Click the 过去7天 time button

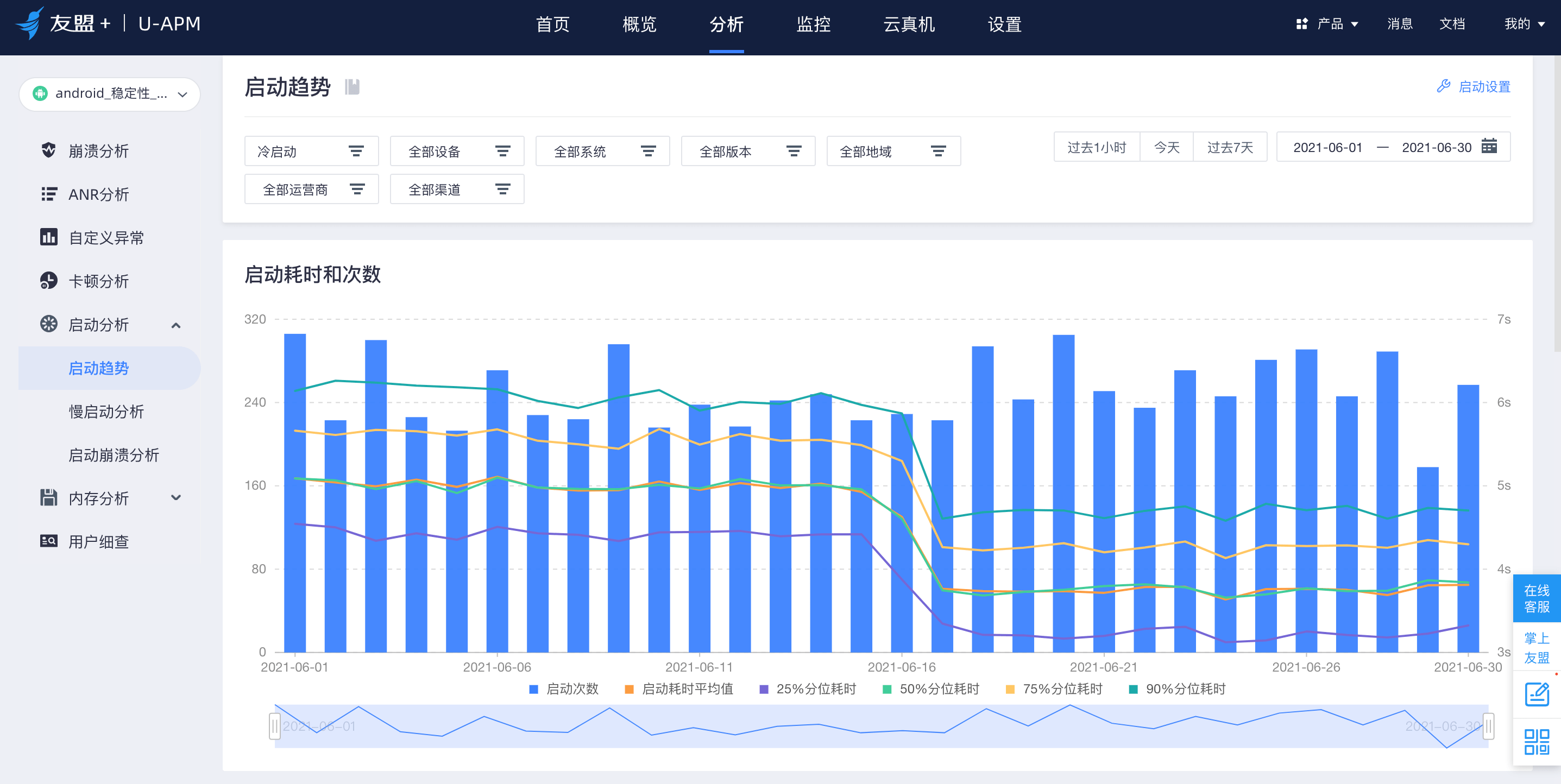point(1229,147)
